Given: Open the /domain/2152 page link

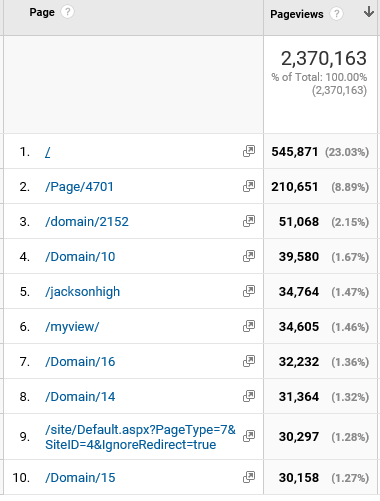Looking at the screenshot, I should (x=87, y=222).
